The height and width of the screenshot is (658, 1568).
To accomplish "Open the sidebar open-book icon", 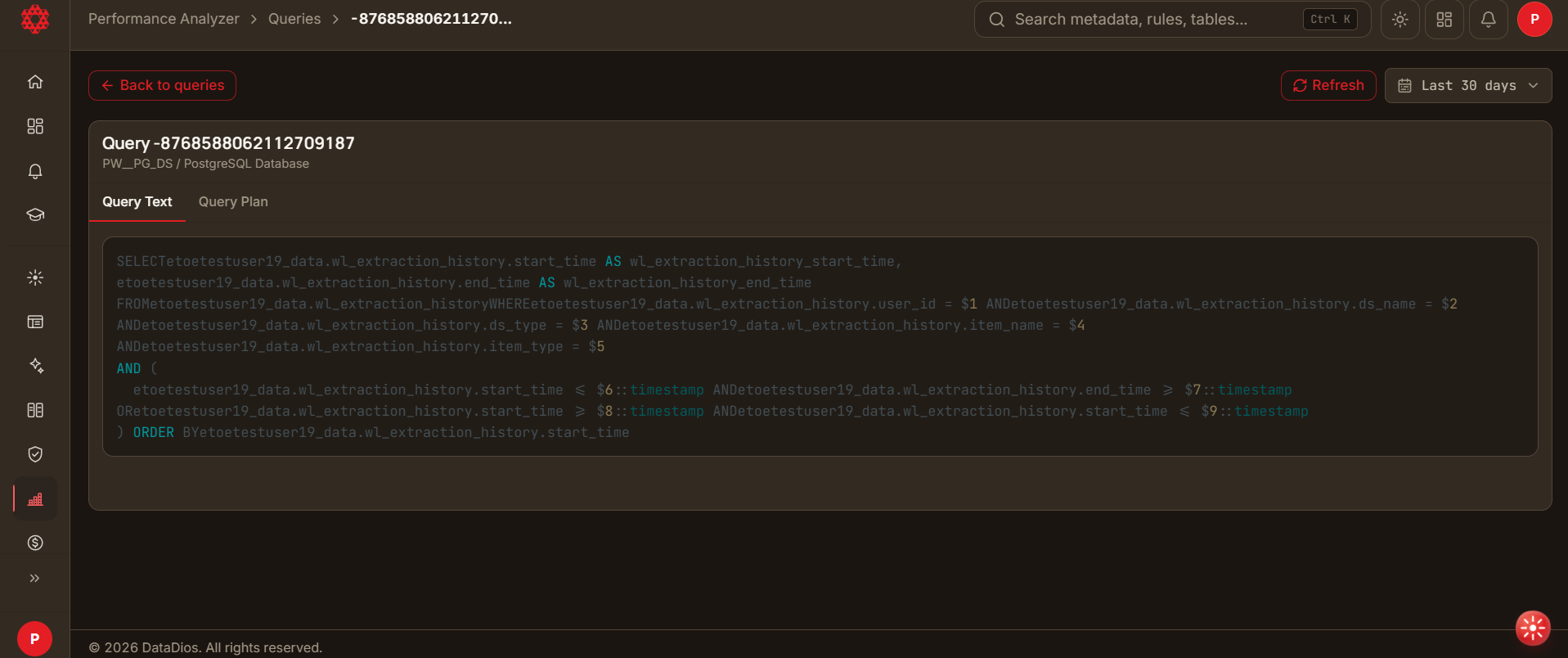I will (35, 410).
